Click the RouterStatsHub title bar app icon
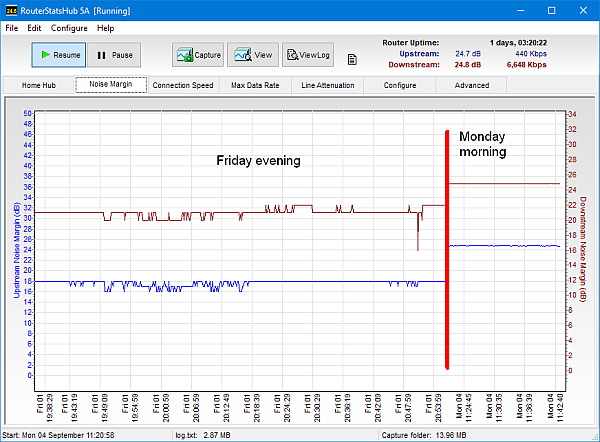Screen dimensions: 600x442 coord(12,10)
